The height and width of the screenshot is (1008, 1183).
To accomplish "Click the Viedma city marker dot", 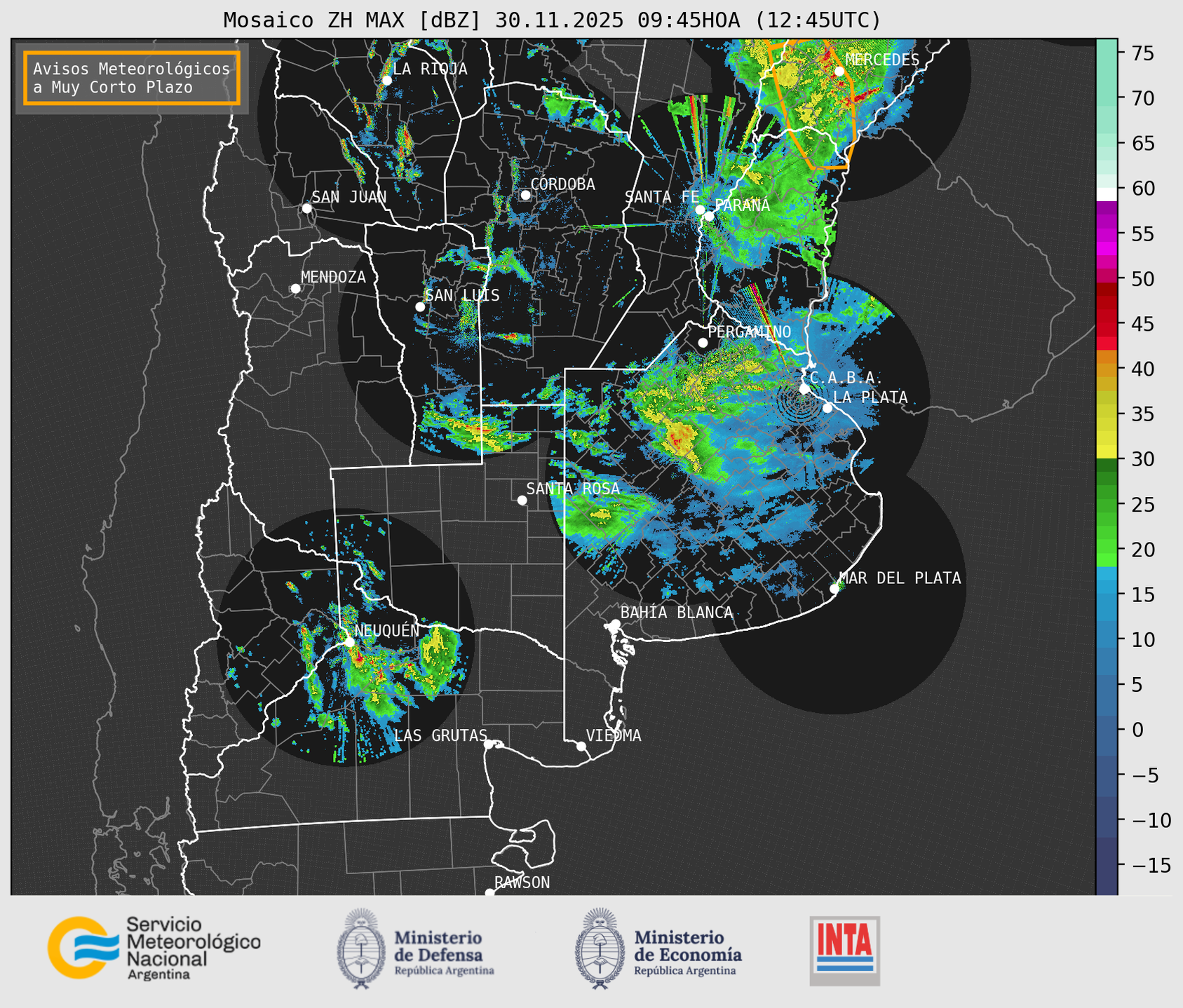I will tap(581, 746).
